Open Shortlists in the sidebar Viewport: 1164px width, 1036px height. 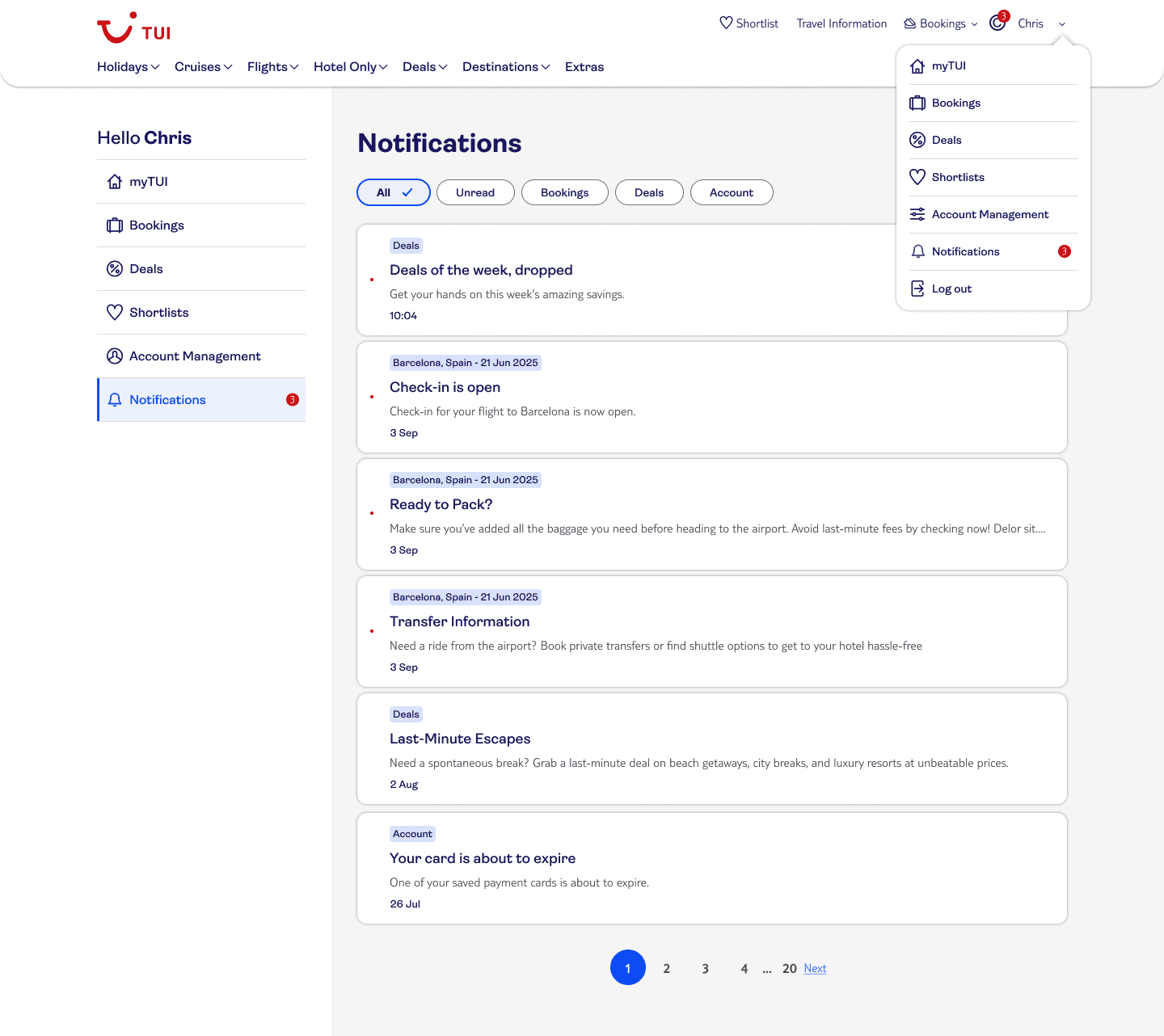pos(201,313)
